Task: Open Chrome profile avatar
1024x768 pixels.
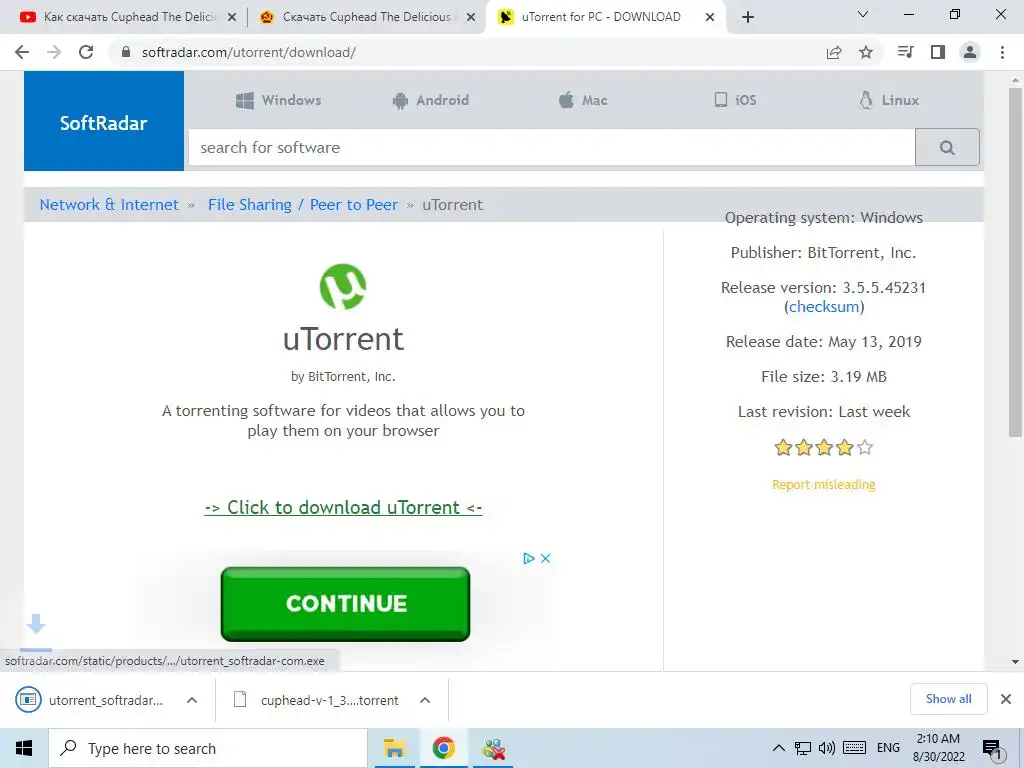Action: pyautogui.click(x=970, y=52)
